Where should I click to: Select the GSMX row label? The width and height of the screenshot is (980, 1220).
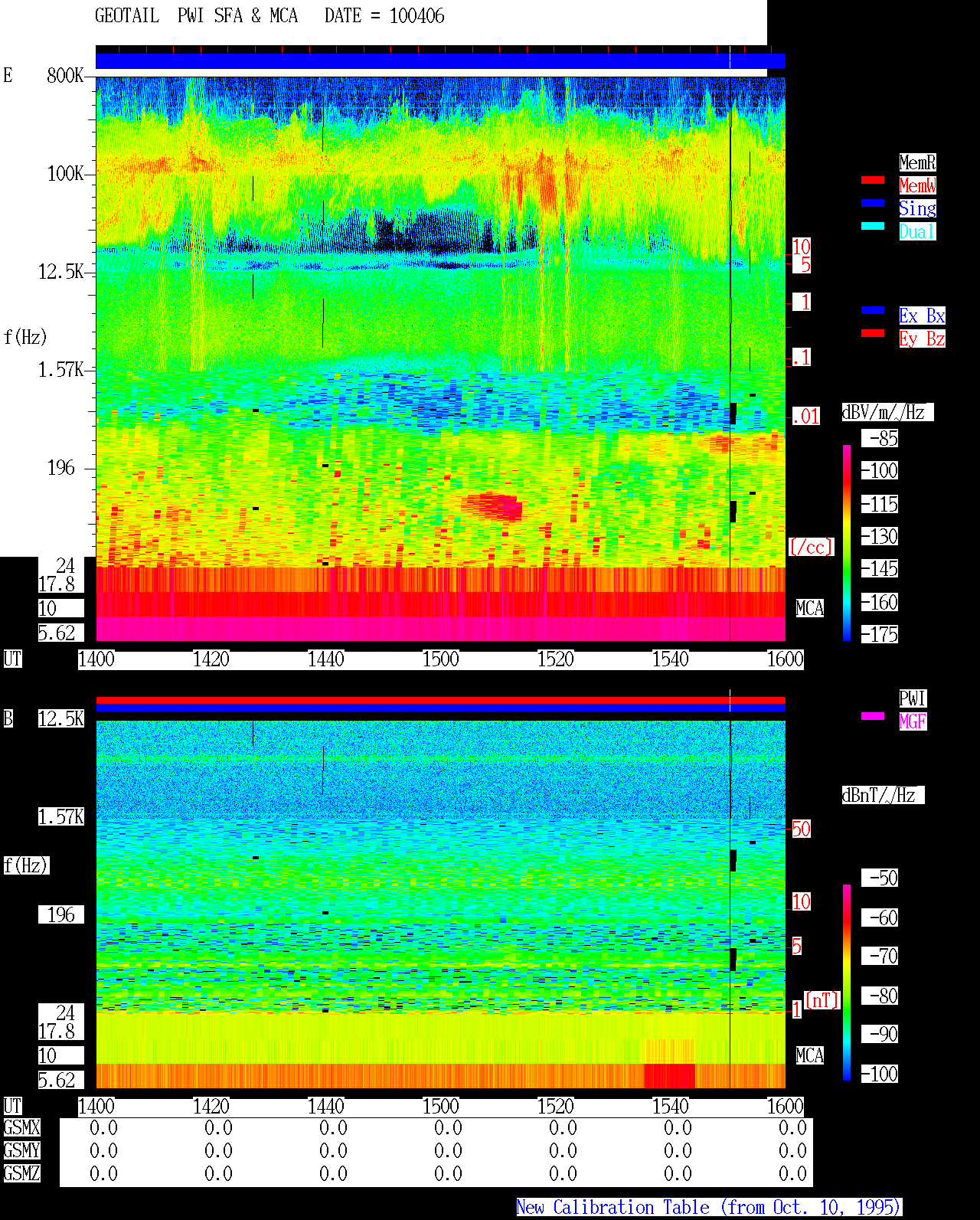(21, 1127)
